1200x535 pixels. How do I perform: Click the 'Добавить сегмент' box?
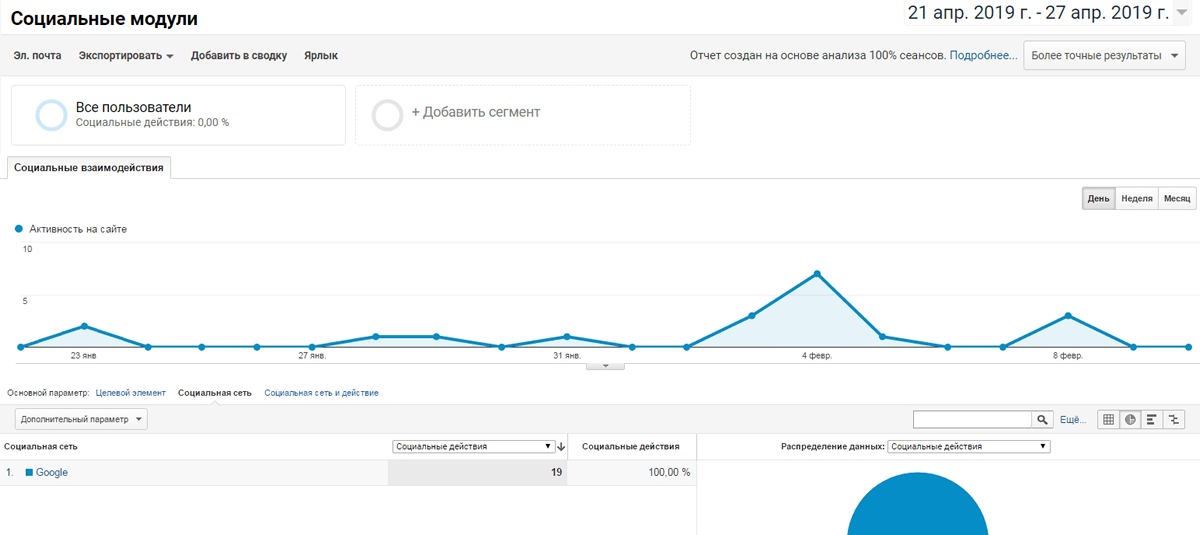pyautogui.click(x=522, y=114)
